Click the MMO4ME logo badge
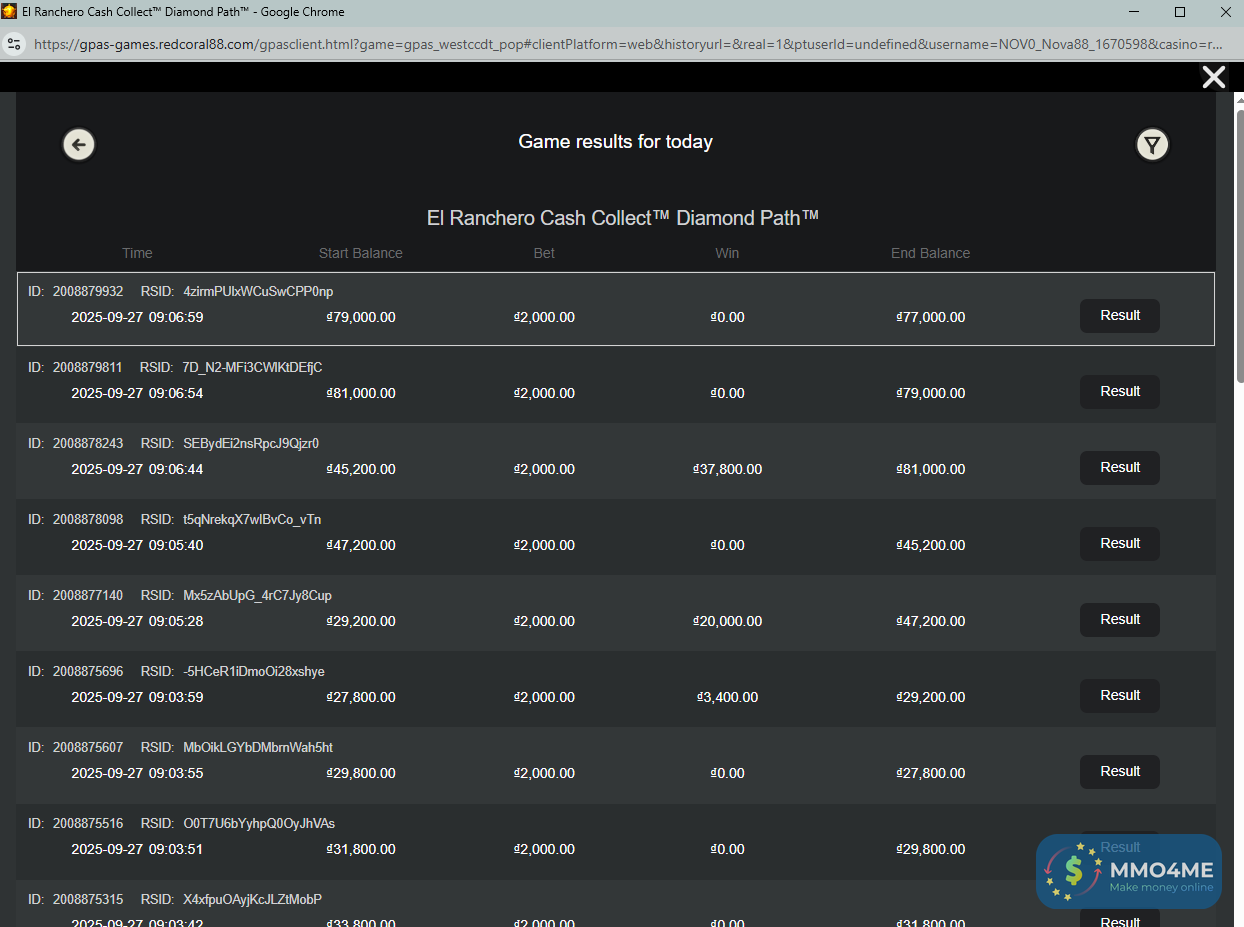This screenshot has height=927, width=1244. [x=1128, y=871]
